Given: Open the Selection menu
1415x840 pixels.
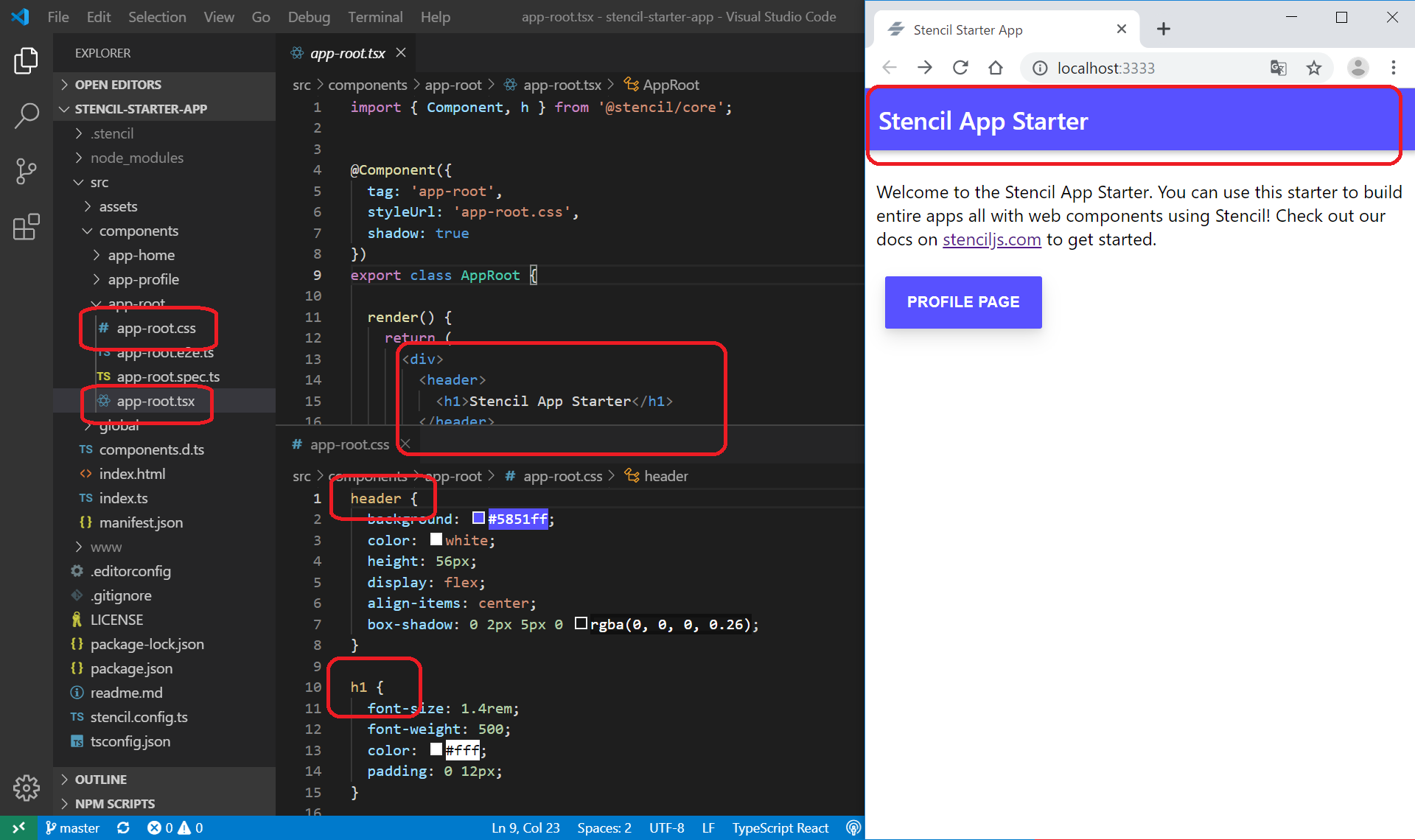Looking at the screenshot, I should pyautogui.click(x=157, y=16).
